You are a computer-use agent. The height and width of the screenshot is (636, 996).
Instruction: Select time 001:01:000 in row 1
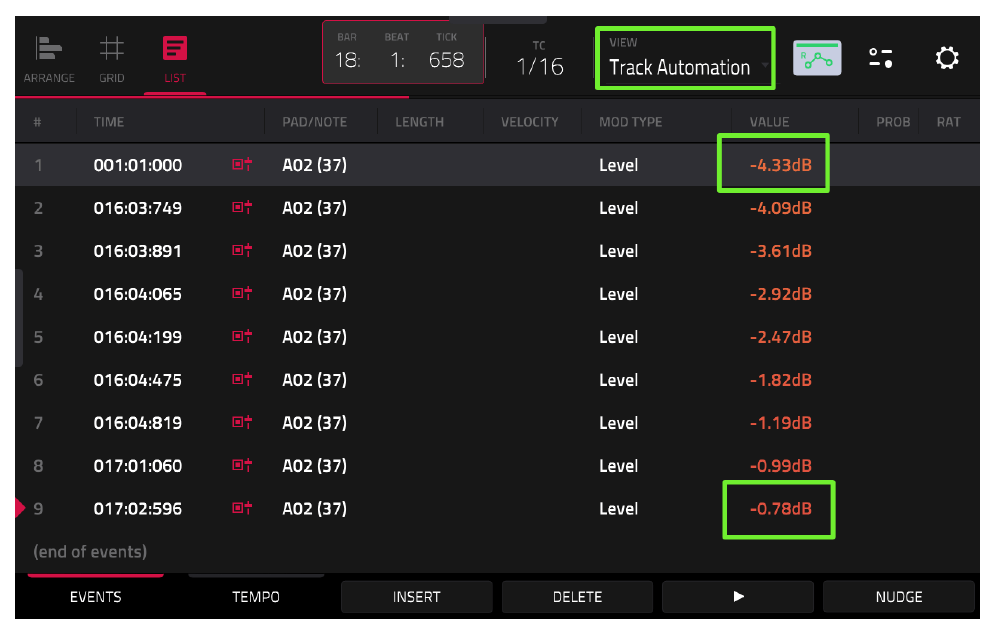pyautogui.click(x=138, y=165)
